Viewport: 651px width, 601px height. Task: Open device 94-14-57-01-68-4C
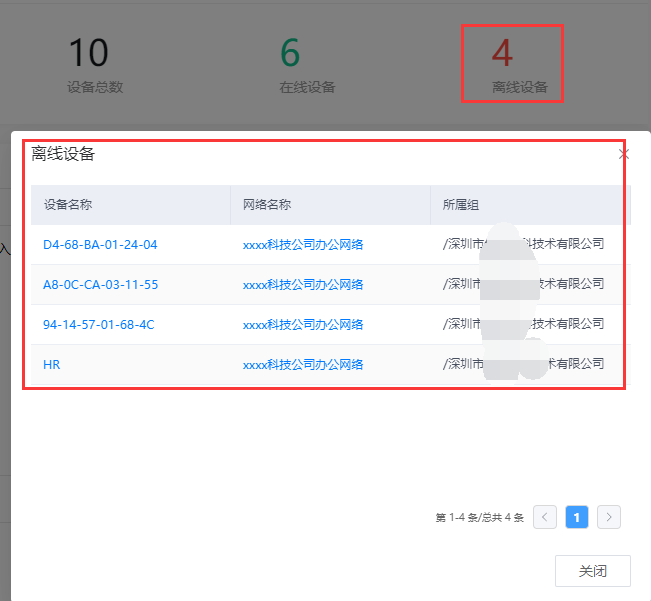pos(98,324)
